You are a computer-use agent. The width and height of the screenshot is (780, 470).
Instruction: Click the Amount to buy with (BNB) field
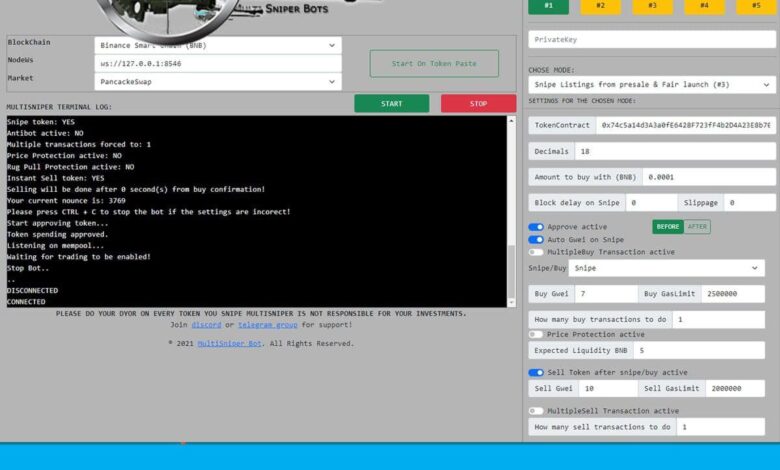click(708, 177)
